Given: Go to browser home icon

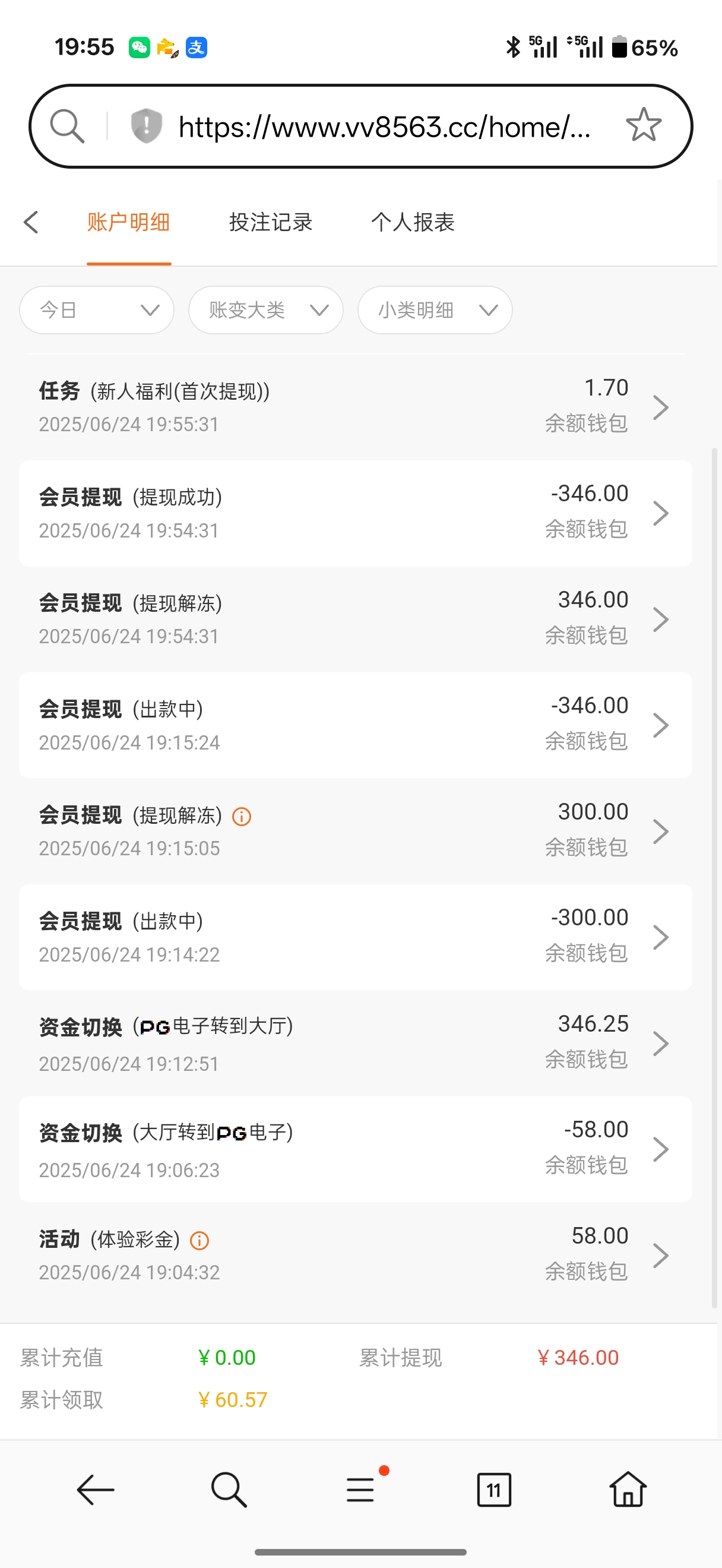Looking at the screenshot, I should [627, 1490].
